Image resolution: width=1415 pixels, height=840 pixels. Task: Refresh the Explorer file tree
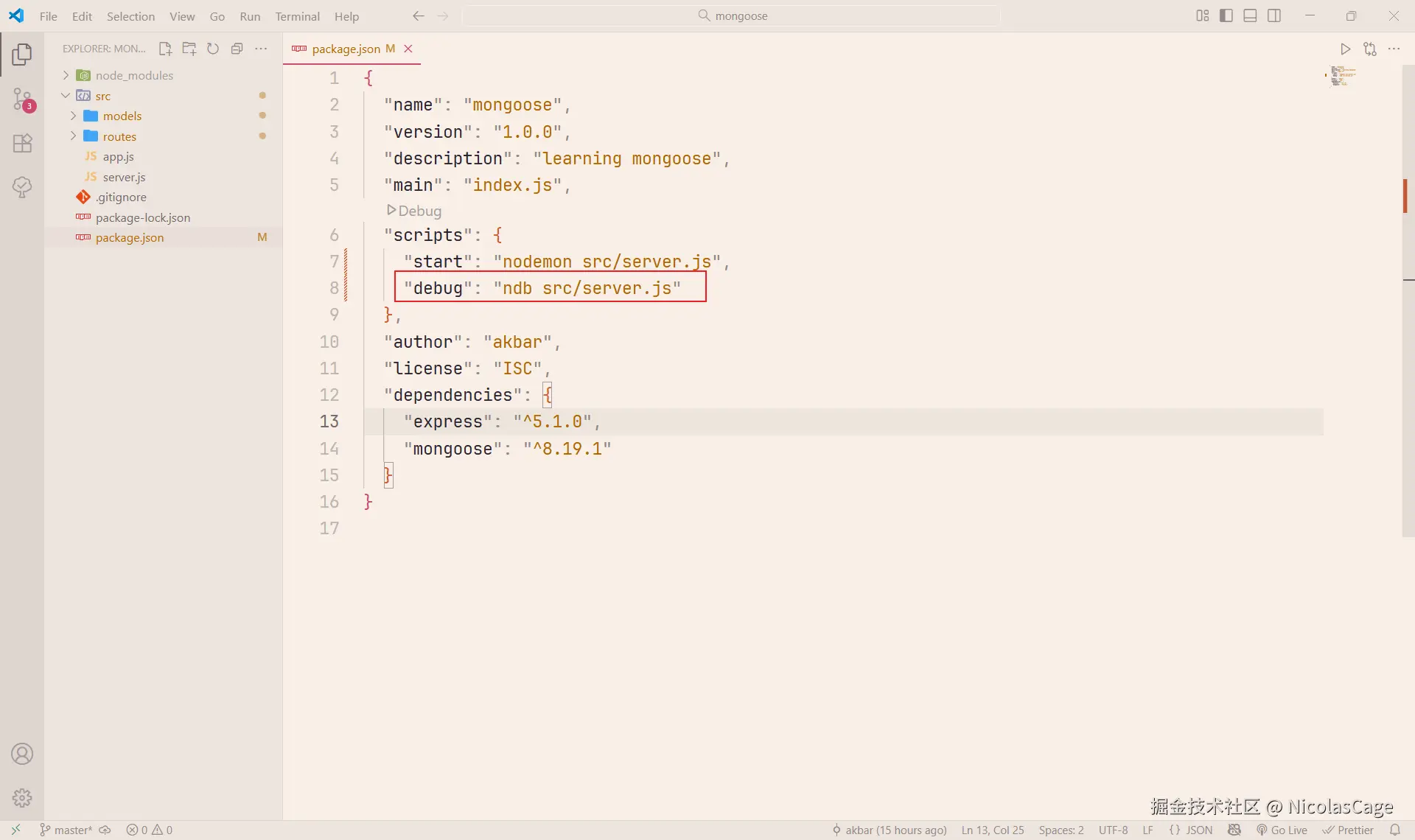(213, 49)
